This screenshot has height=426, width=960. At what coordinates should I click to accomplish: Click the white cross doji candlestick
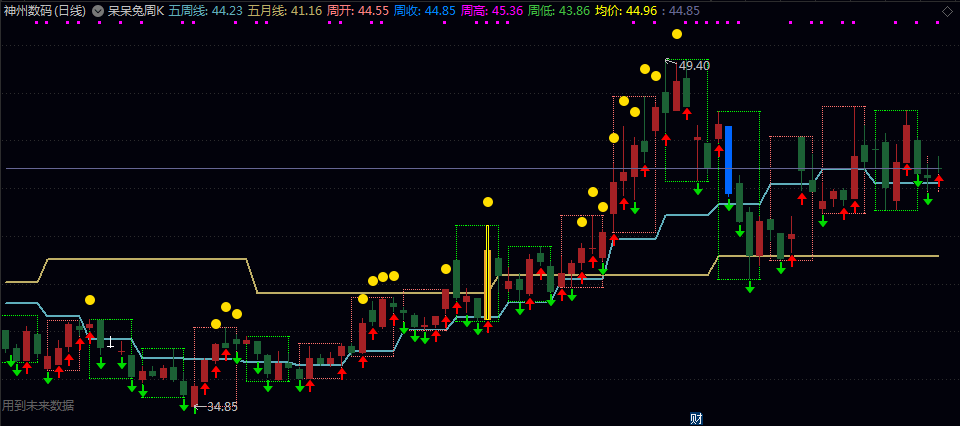click(110, 342)
